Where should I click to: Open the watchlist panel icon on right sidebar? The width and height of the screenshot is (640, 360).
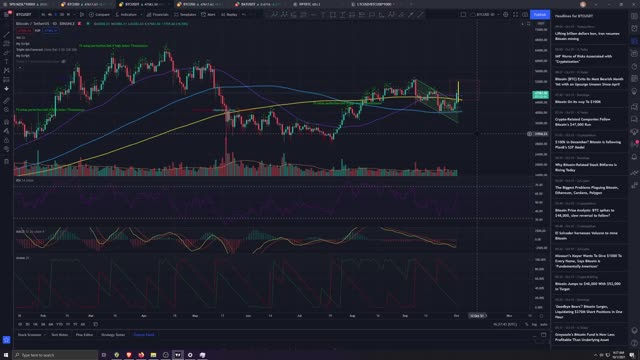coord(634,16)
